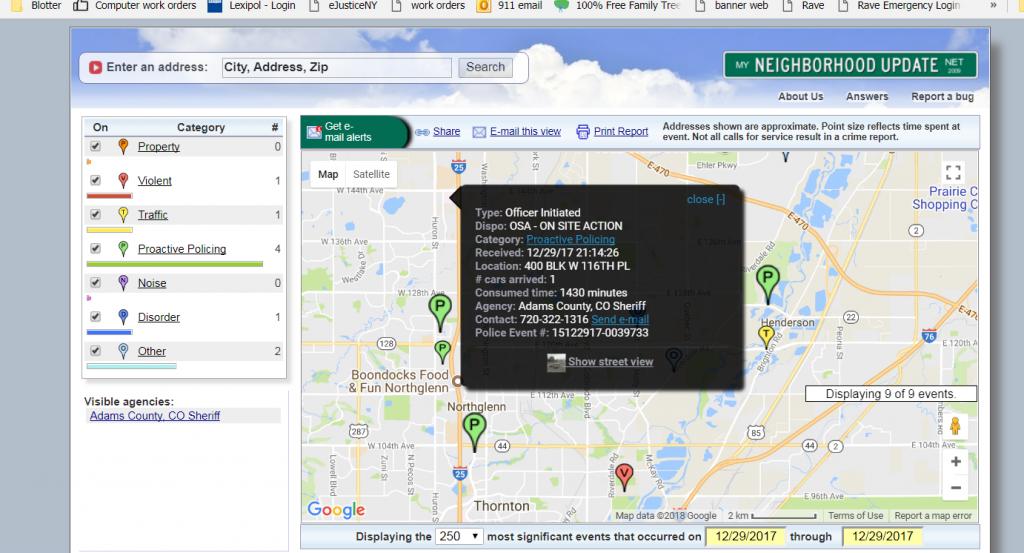The image size is (1024, 553).
Task: Click the yellow Traffic marker near Henderson
Action: point(766,334)
